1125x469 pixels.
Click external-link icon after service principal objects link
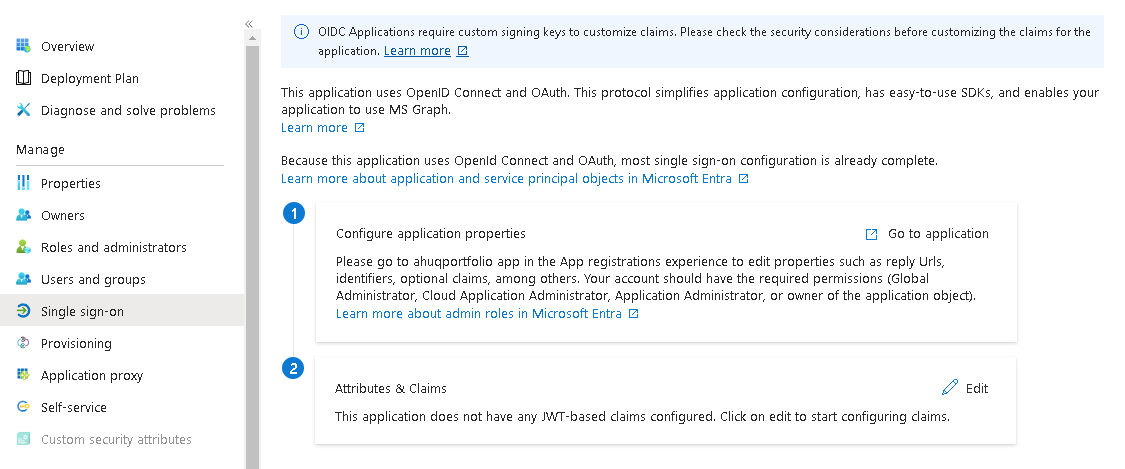pos(743,179)
